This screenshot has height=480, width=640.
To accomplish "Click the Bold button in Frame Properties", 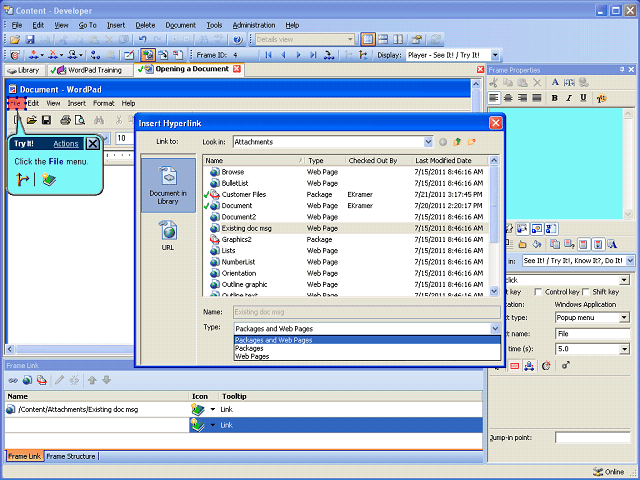I will point(554,98).
